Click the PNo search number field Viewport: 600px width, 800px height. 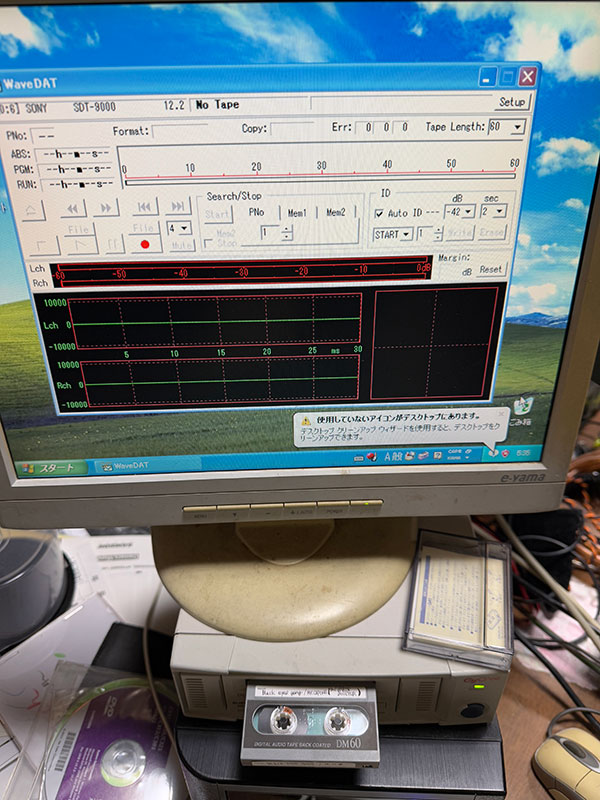pyautogui.click(x=270, y=233)
